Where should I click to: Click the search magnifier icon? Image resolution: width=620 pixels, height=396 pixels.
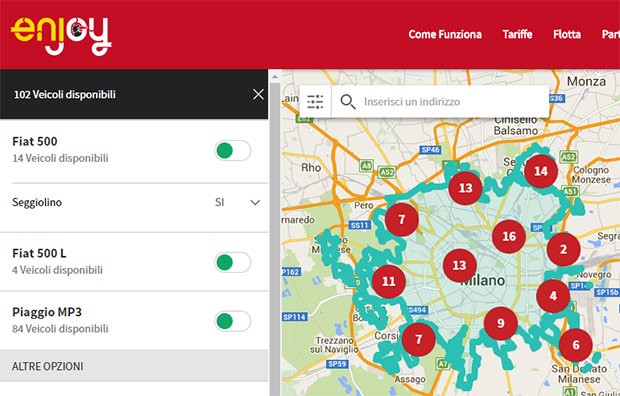coord(348,102)
